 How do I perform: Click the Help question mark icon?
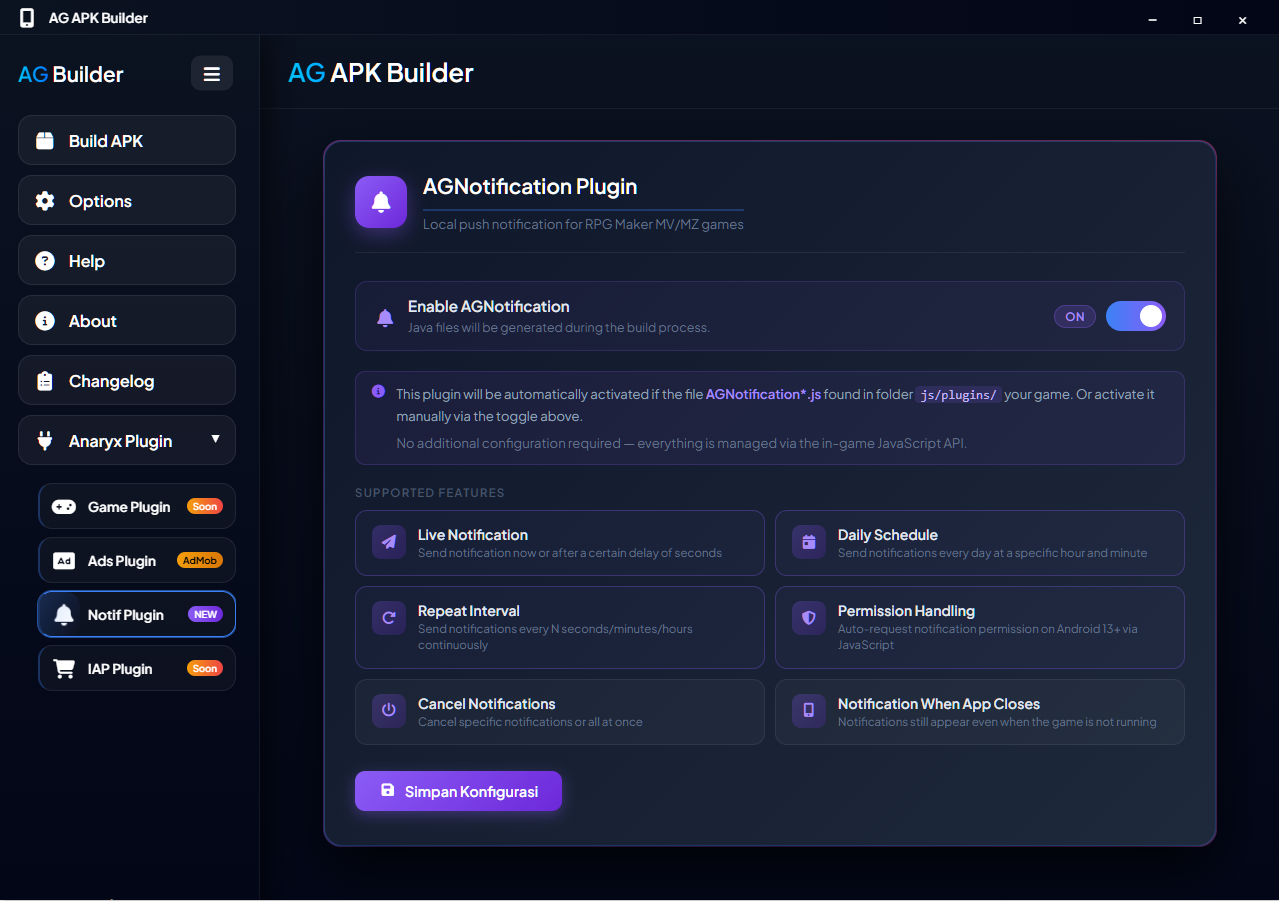[x=45, y=261]
